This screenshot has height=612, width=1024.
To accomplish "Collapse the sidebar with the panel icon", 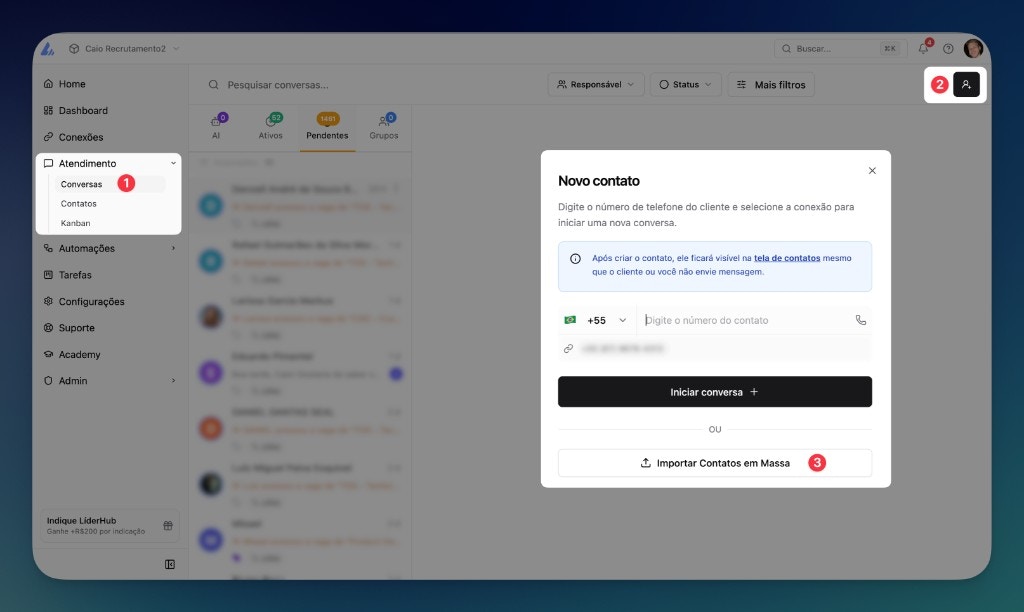I will click(169, 565).
